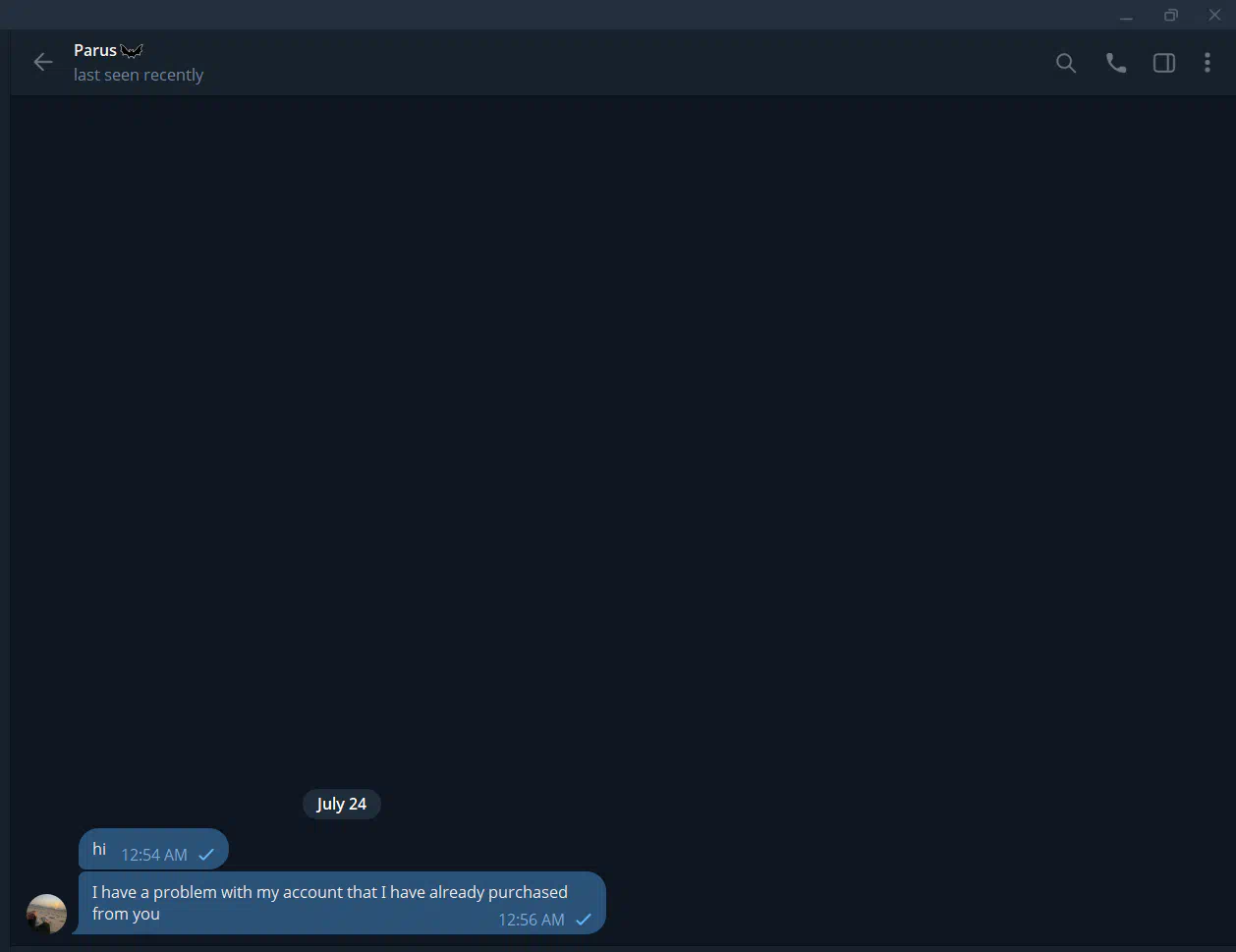
Task: Select the July 24 date badge
Action: [341, 804]
